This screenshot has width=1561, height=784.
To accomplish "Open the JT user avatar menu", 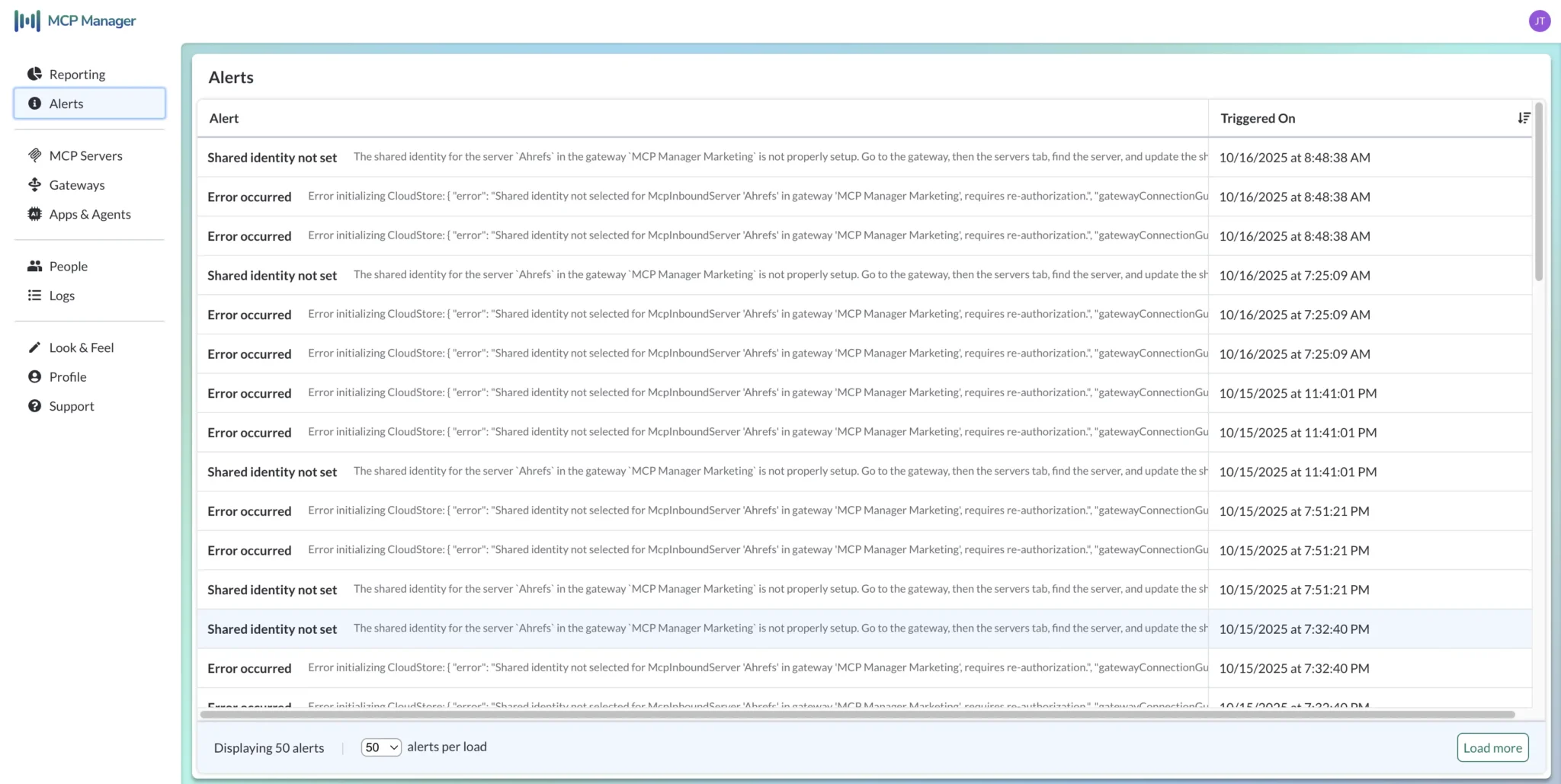I will tap(1540, 21).
